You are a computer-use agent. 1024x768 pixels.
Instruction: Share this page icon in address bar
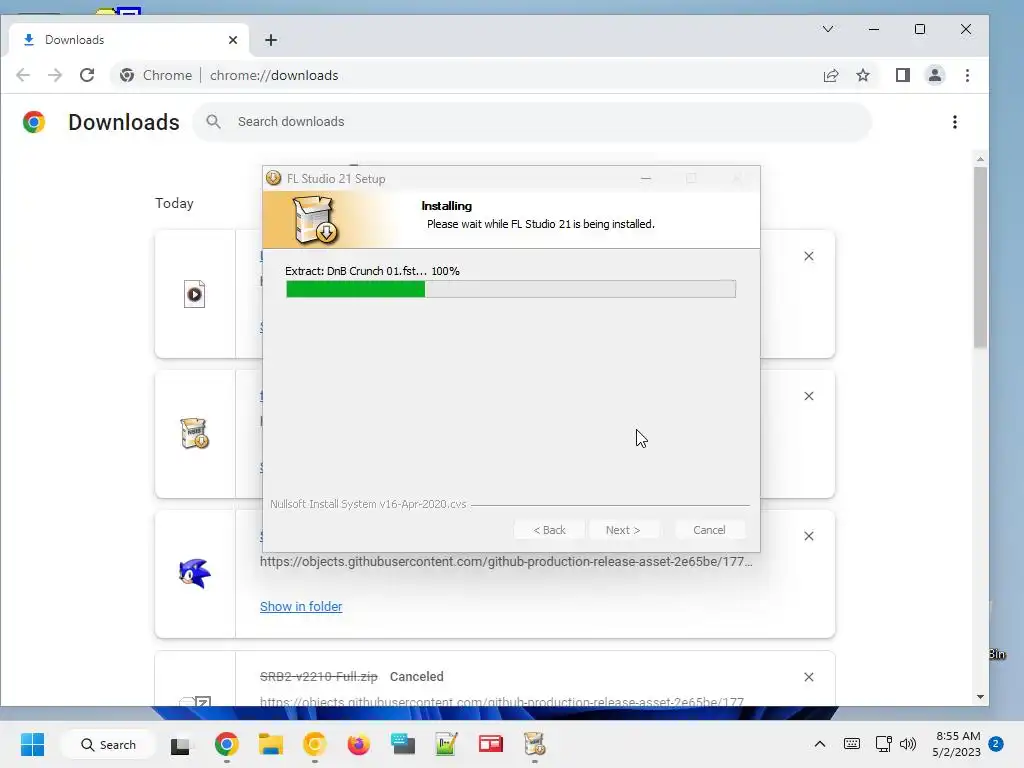point(831,75)
